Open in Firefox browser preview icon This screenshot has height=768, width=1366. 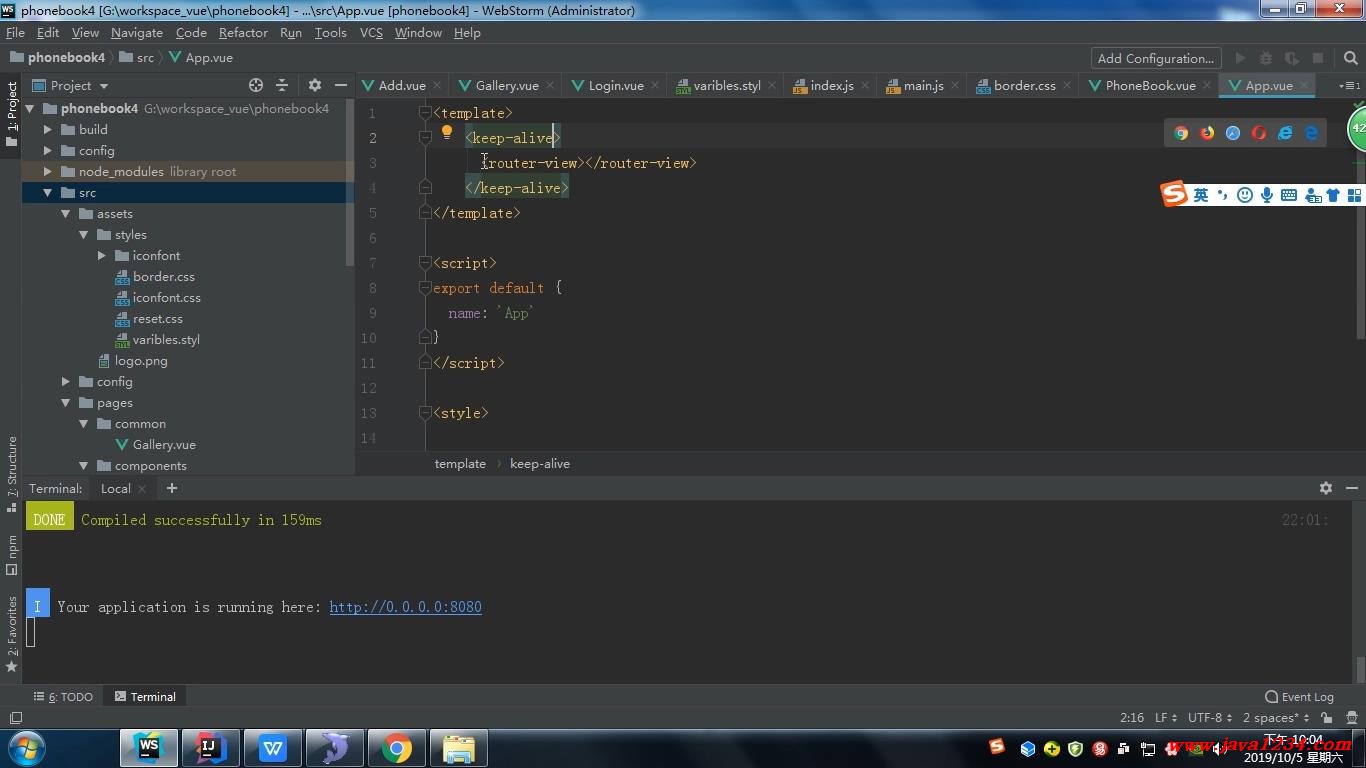(x=1207, y=133)
